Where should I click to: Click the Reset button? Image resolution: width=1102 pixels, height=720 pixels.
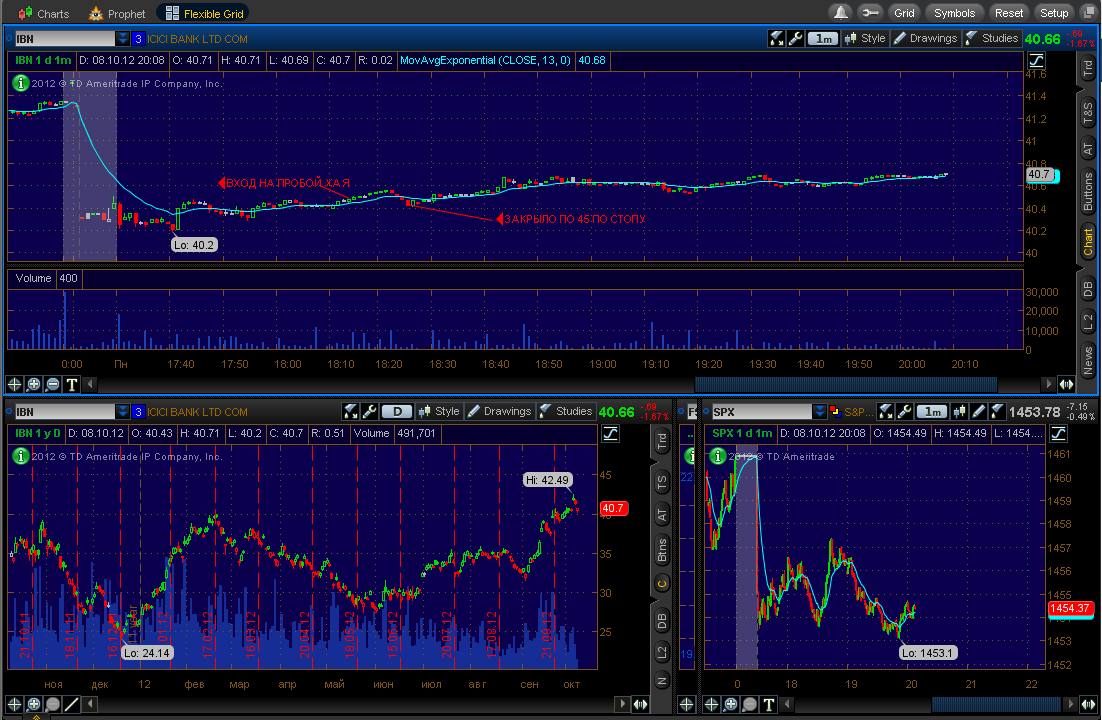point(1009,13)
